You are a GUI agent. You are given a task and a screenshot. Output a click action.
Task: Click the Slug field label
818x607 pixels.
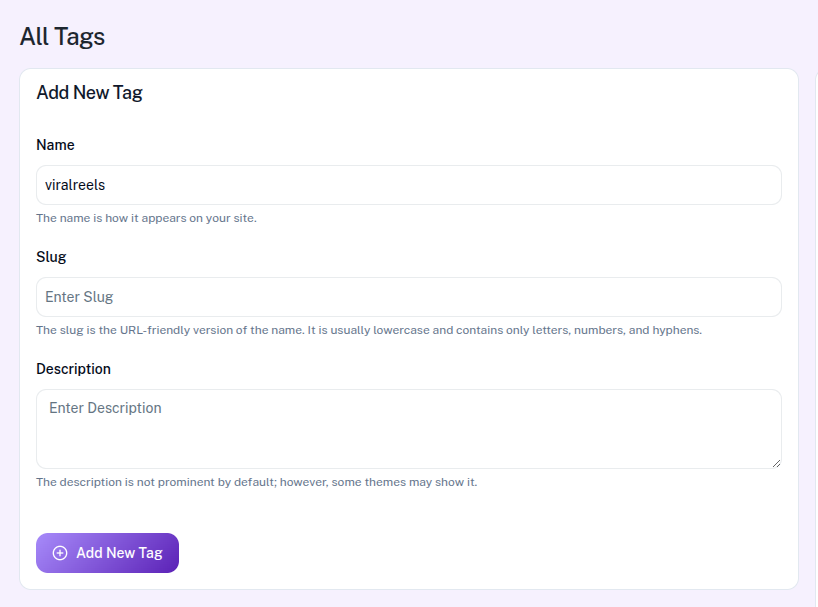tap(51, 257)
